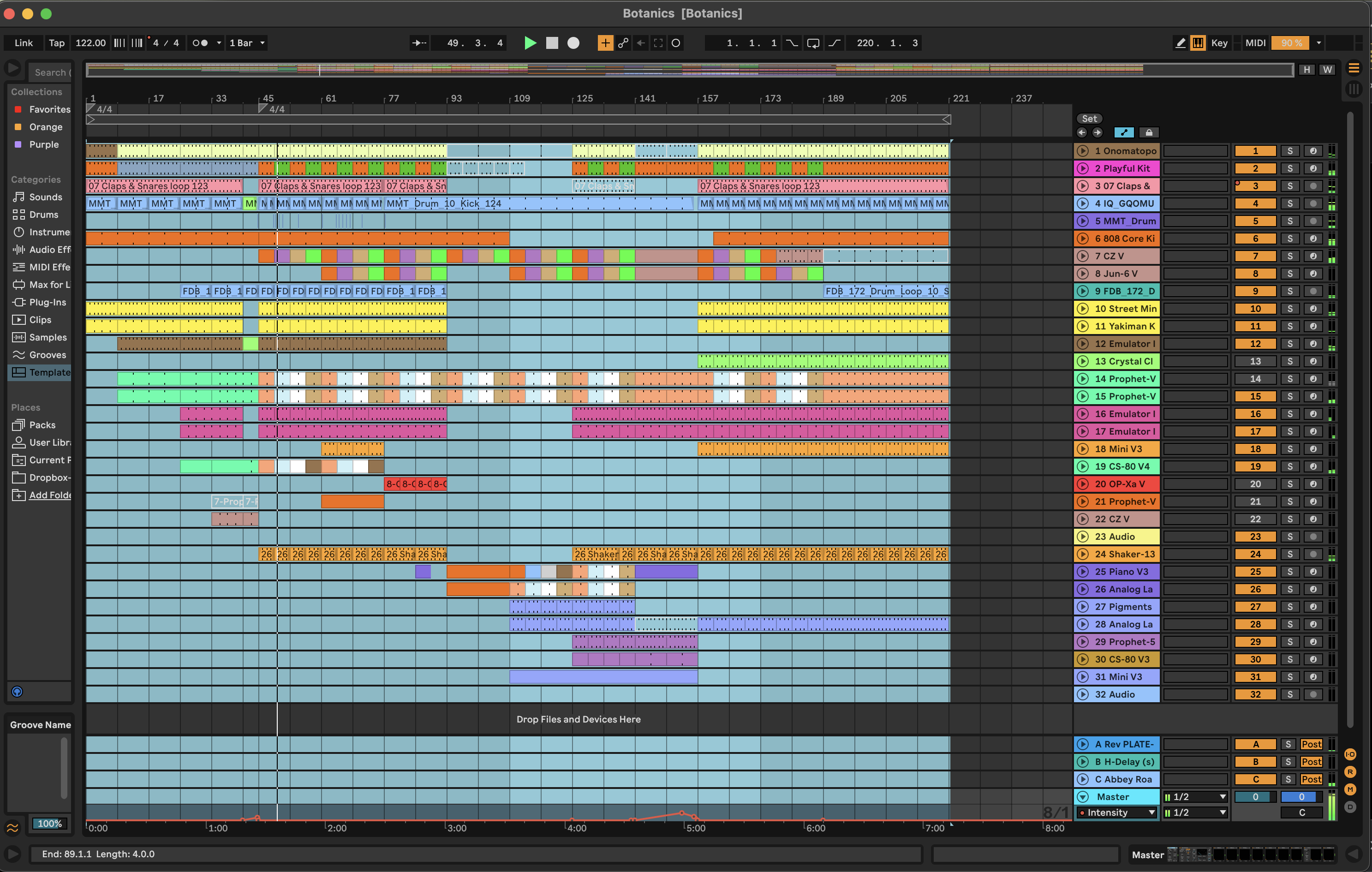Deactivate track 13 Crystal Cl activator
The width and height of the screenshot is (1372, 872).
[1255, 361]
